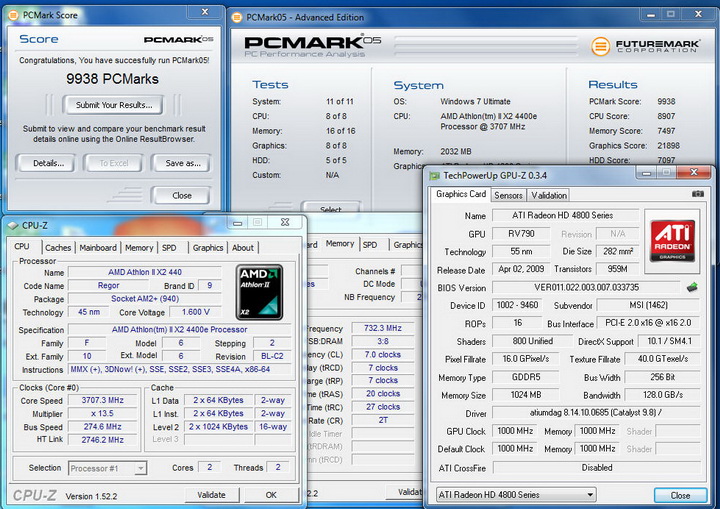Click the Save as button in PCMark Score
The width and height of the screenshot is (720, 509).
click(182, 163)
